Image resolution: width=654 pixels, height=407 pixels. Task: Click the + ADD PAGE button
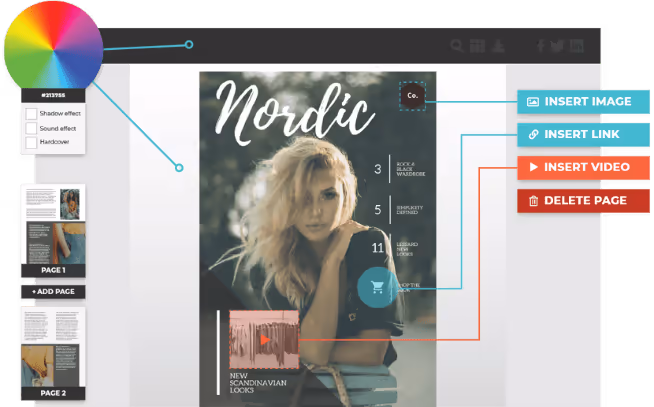(x=53, y=291)
